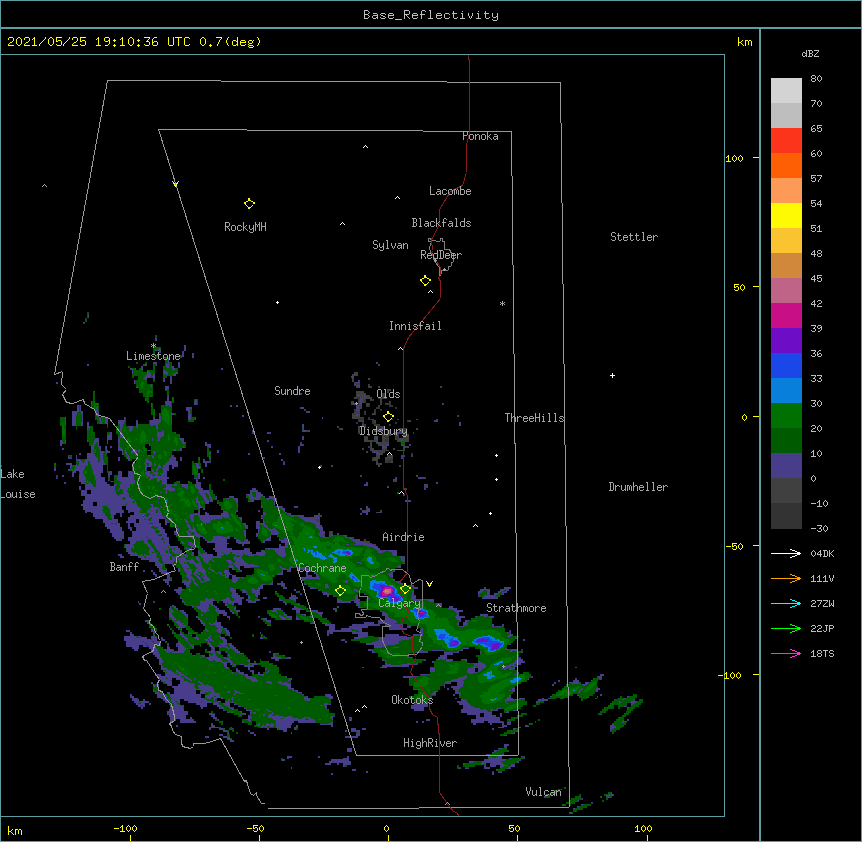The height and width of the screenshot is (842, 862).
Task: Click the 42 dBZ magenta color swatch
Action: (x=786, y=315)
